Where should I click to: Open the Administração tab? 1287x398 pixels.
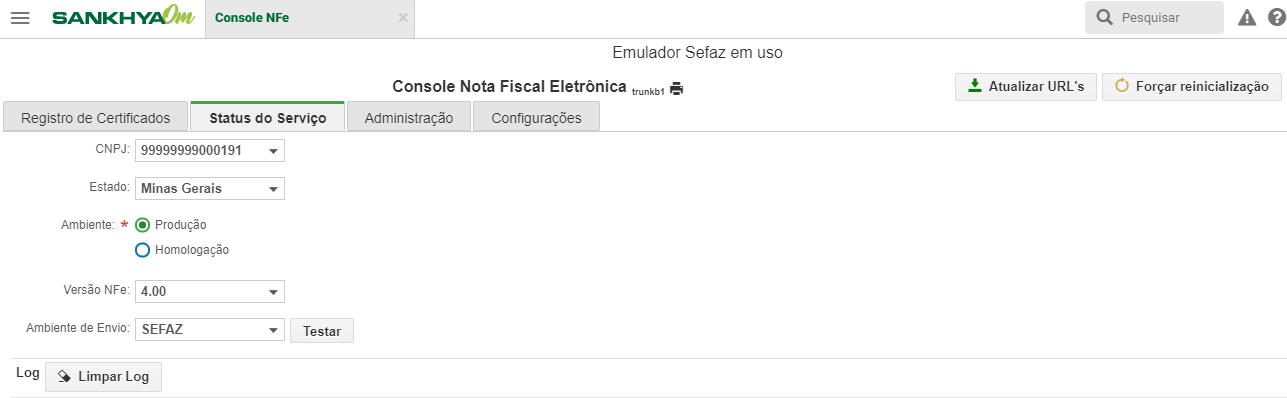click(409, 118)
